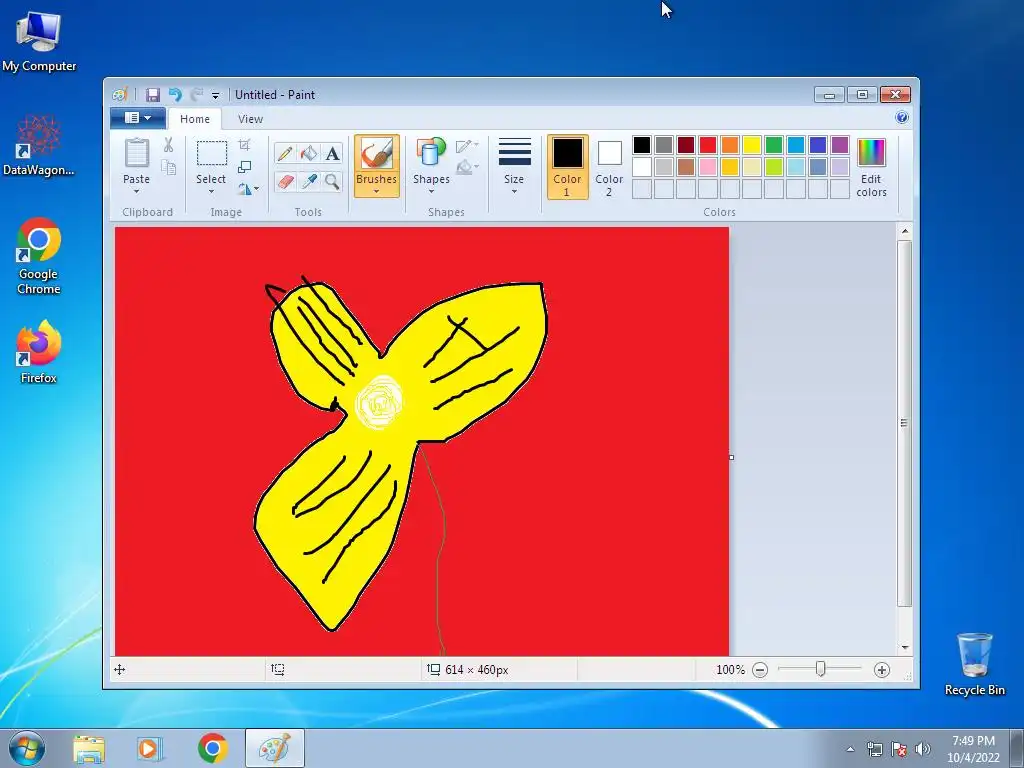The image size is (1024, 768).
Task: Open Paint Help question mark icon
Action: [902, 118]
